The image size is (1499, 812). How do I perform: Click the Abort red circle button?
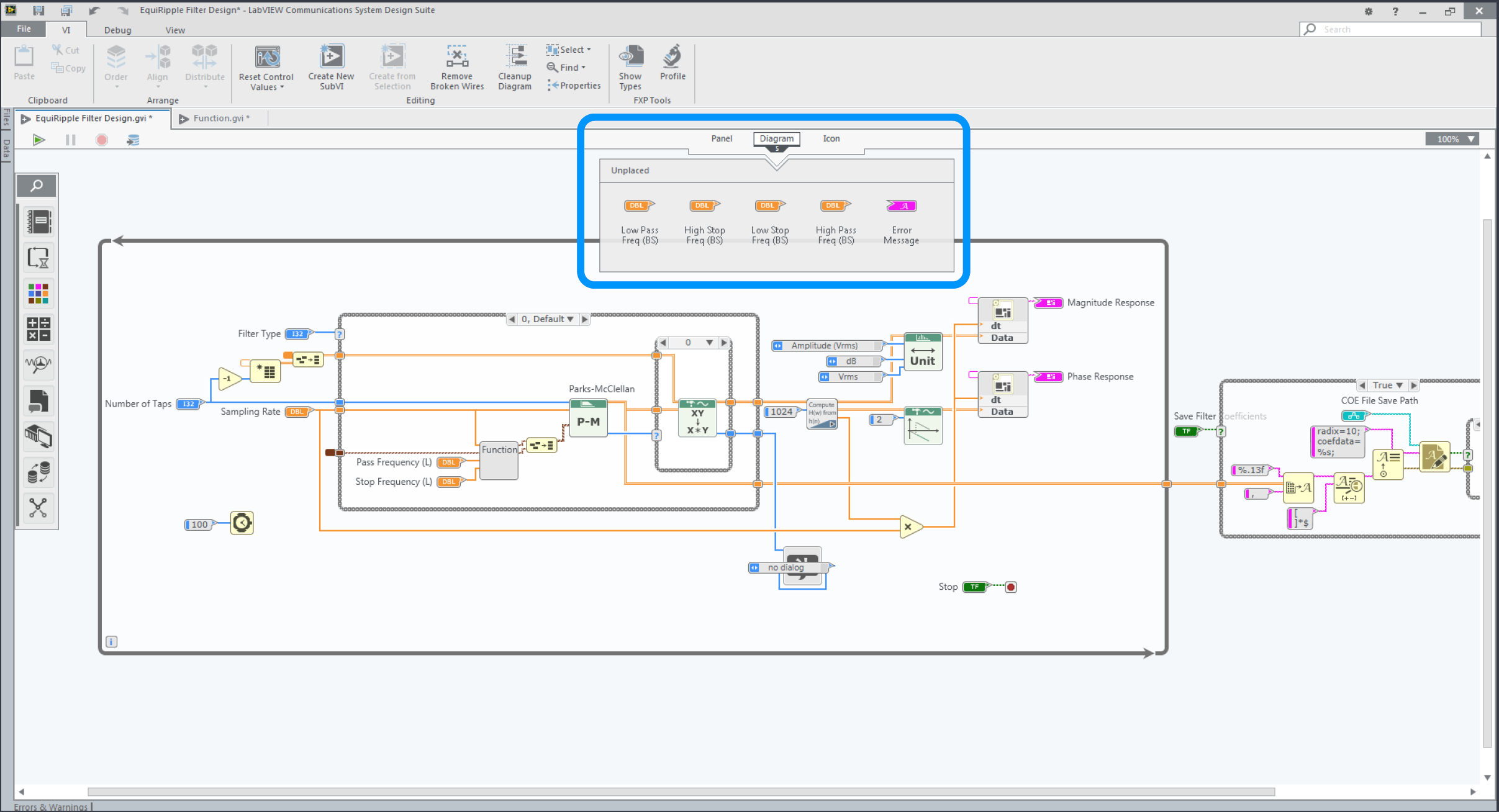(x=102, y=140)
